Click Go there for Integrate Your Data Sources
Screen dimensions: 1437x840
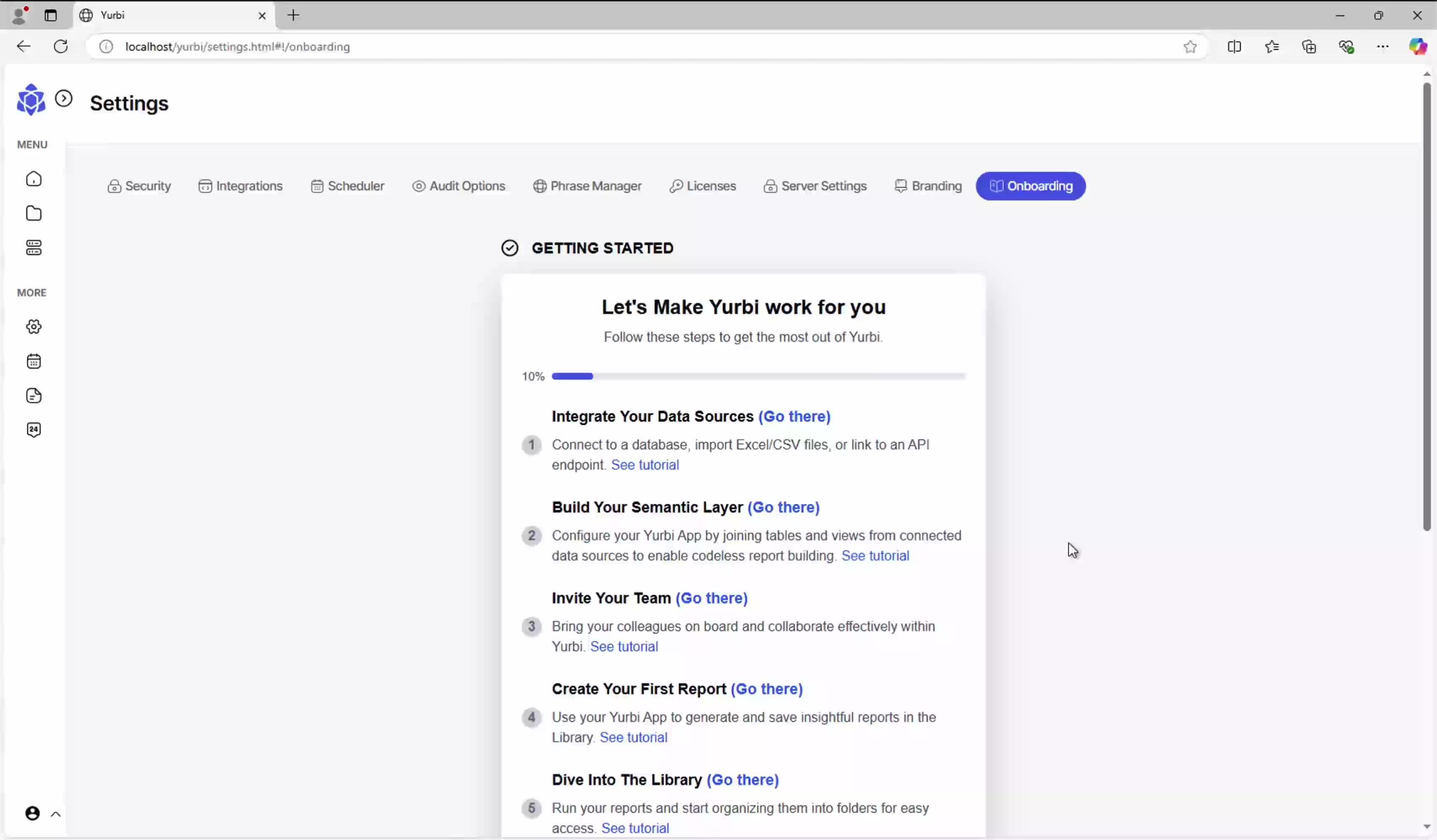tap(794, 417)
